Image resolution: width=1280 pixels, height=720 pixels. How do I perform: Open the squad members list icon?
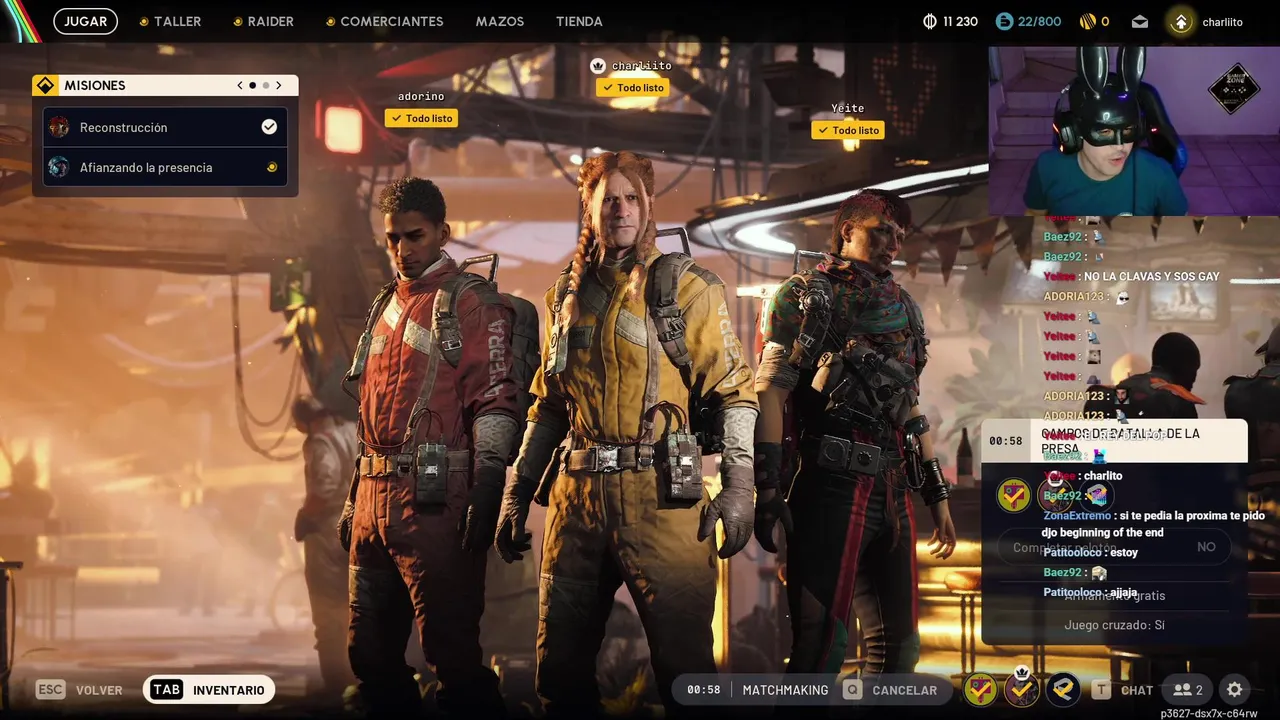coord(1188,689)
